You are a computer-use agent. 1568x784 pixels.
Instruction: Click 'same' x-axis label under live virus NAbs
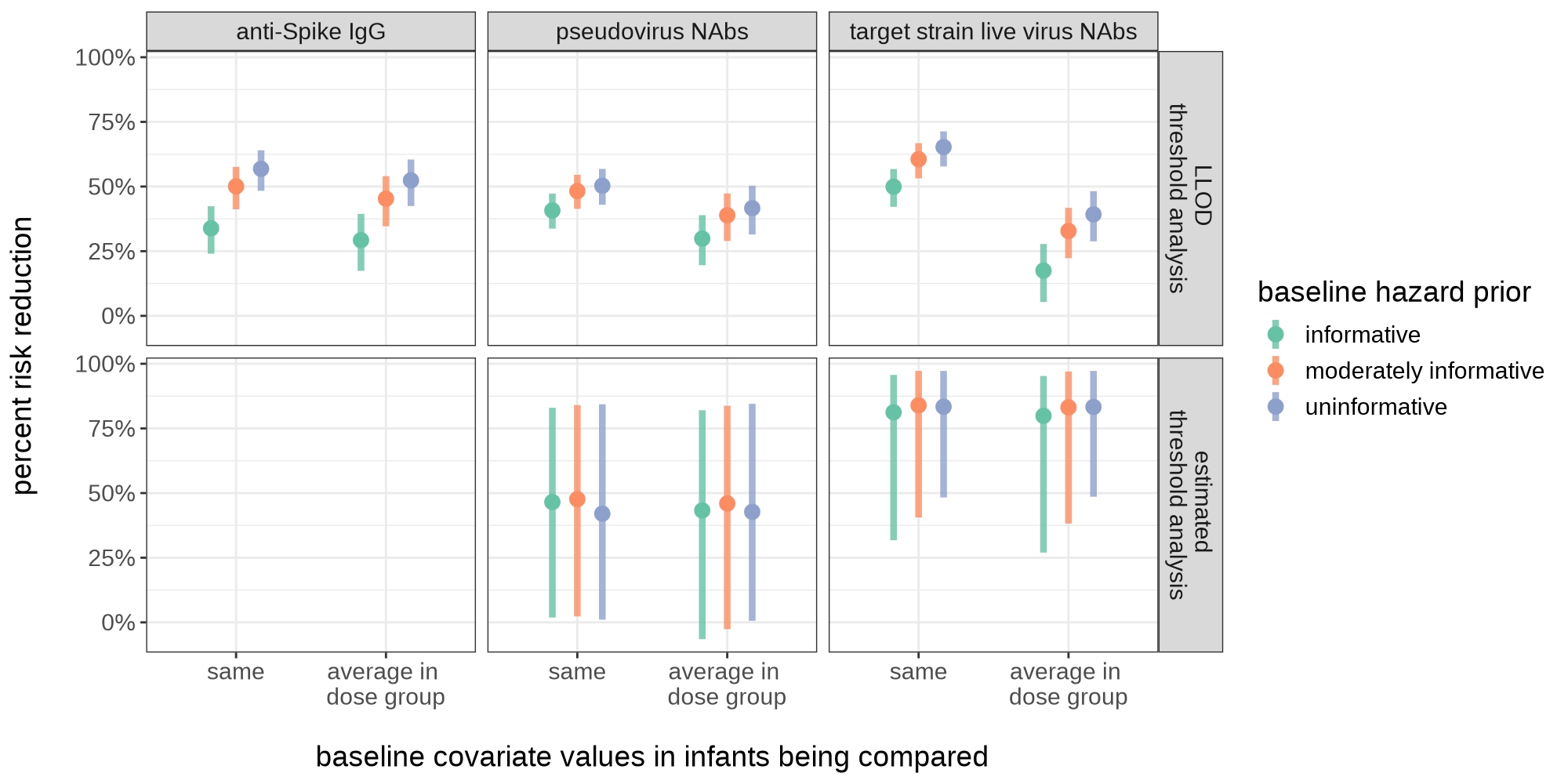918,672
